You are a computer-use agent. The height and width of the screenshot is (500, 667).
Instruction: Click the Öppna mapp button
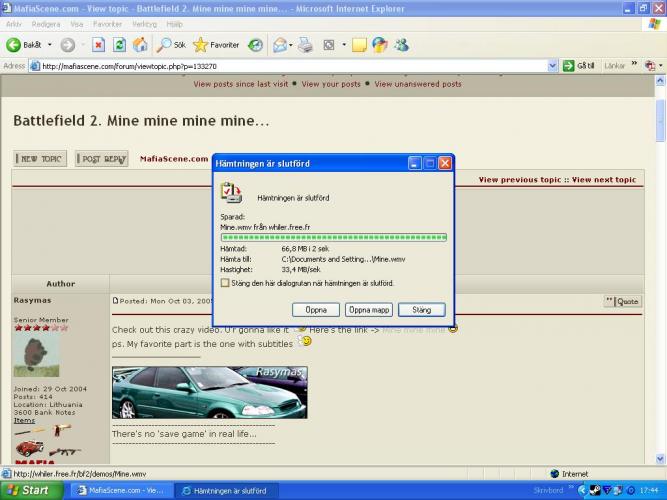[367, 310]
